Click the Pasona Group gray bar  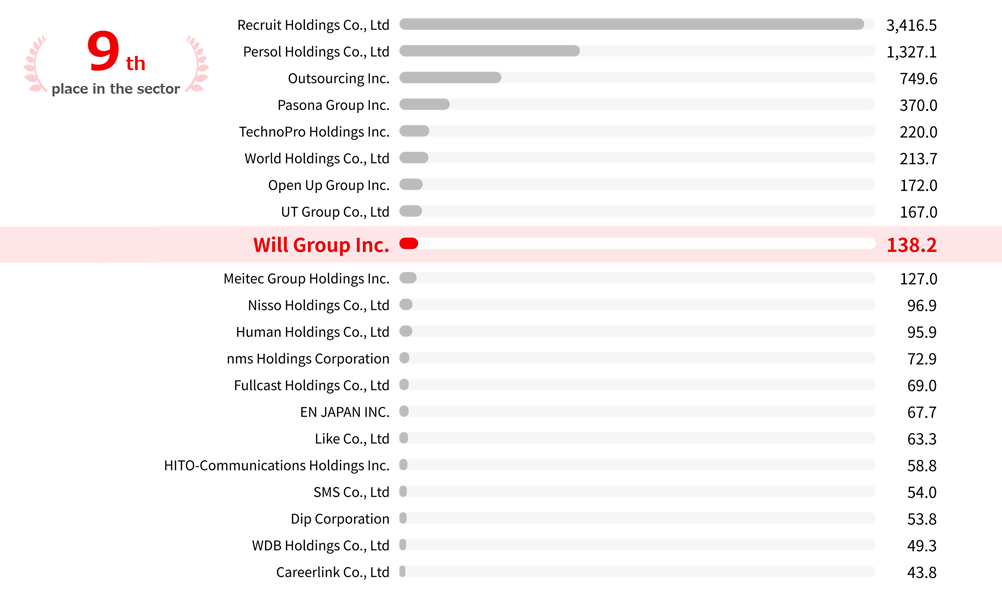click(424, 104)
